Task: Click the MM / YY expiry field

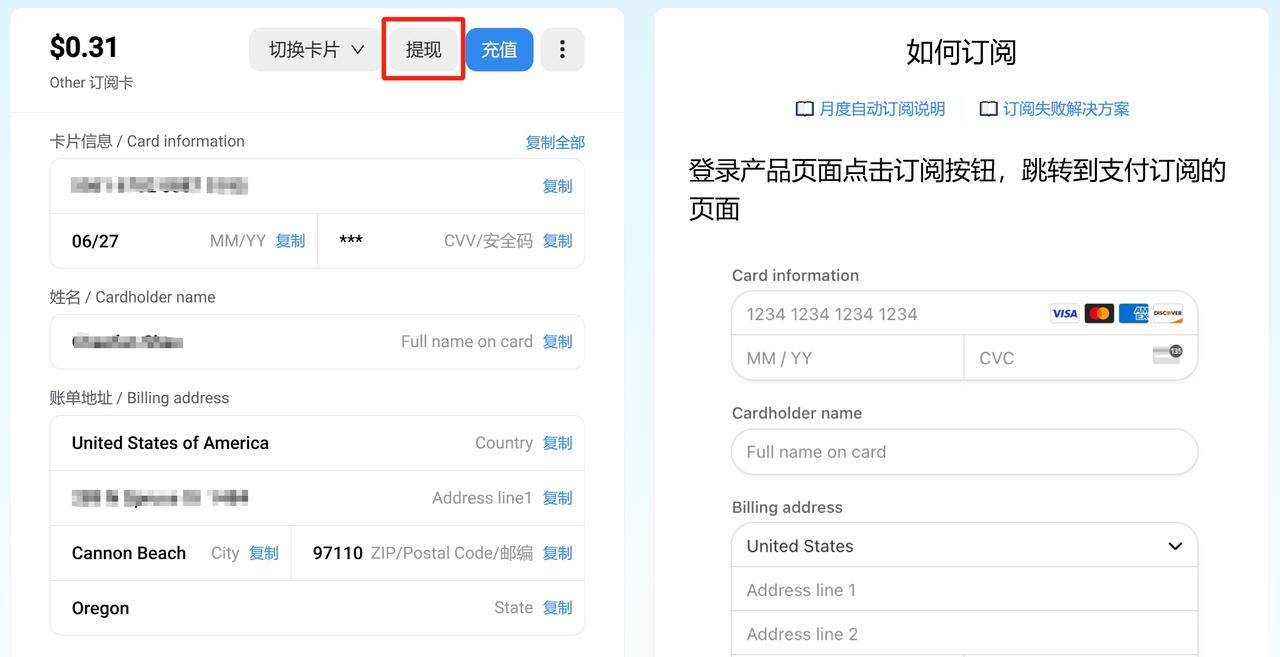Action: (848, 358)
